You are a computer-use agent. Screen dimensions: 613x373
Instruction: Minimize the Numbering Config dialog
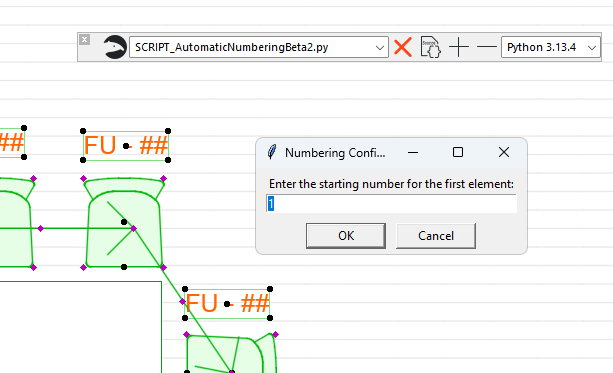pos(413,152)
